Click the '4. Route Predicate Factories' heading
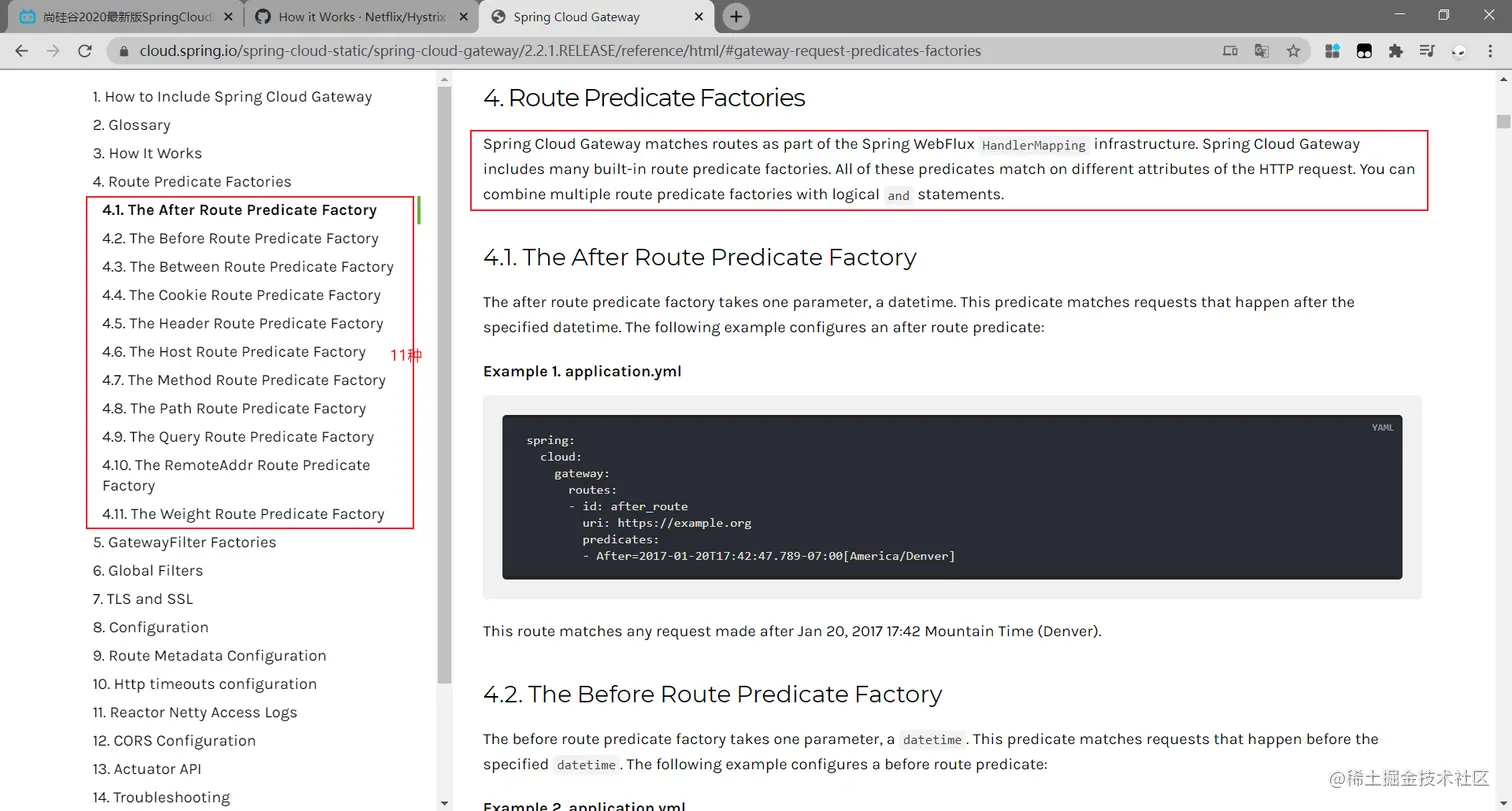Viewport: 1512px width, 811px height. tap(644, 98)
